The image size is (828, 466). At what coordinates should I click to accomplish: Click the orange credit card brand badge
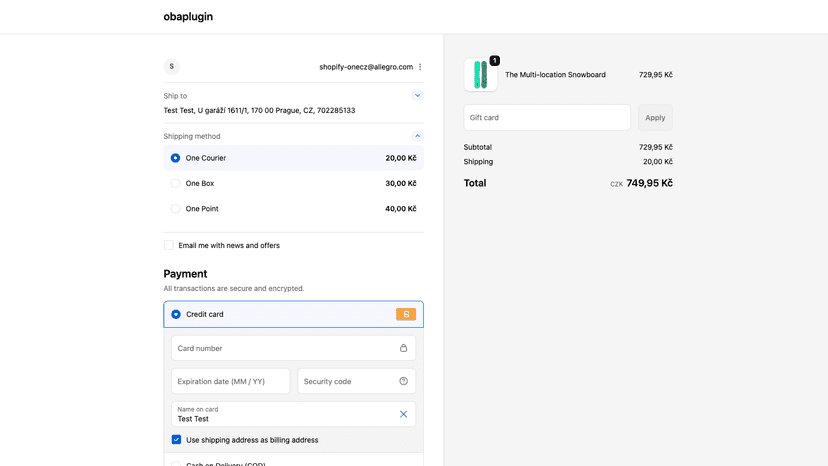coord(406,314)
